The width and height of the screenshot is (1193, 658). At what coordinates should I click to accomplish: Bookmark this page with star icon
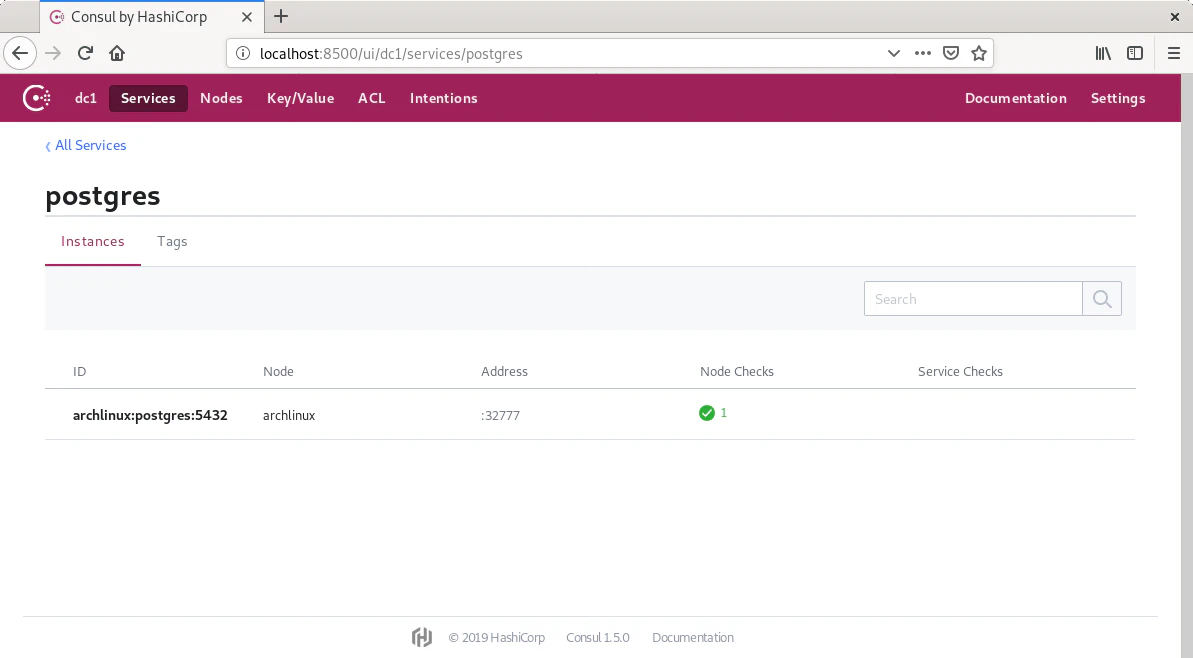[x=979, y=54]
